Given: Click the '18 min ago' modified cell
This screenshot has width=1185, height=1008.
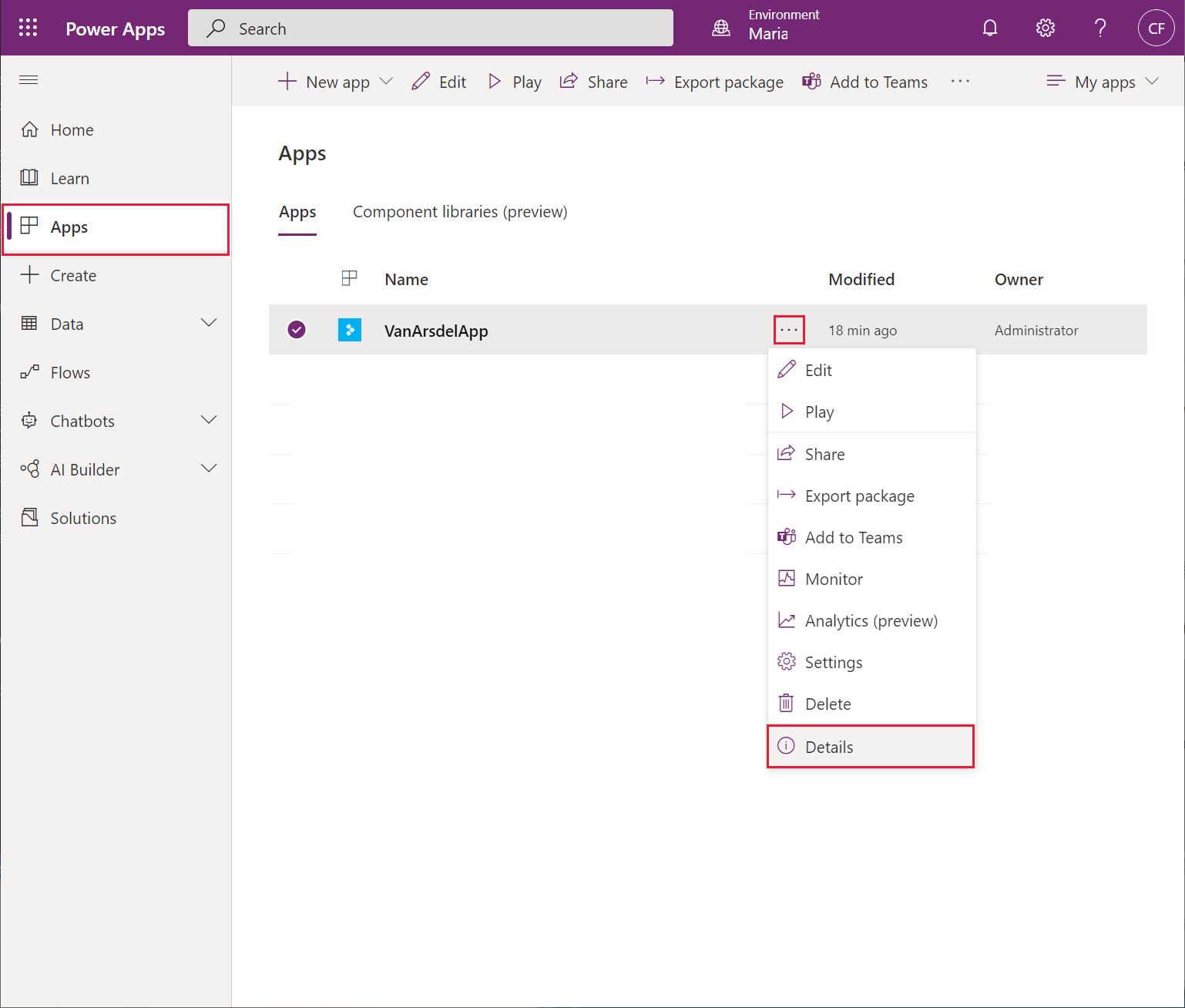Looking at the screenshot, I should [x=862, y=330].
